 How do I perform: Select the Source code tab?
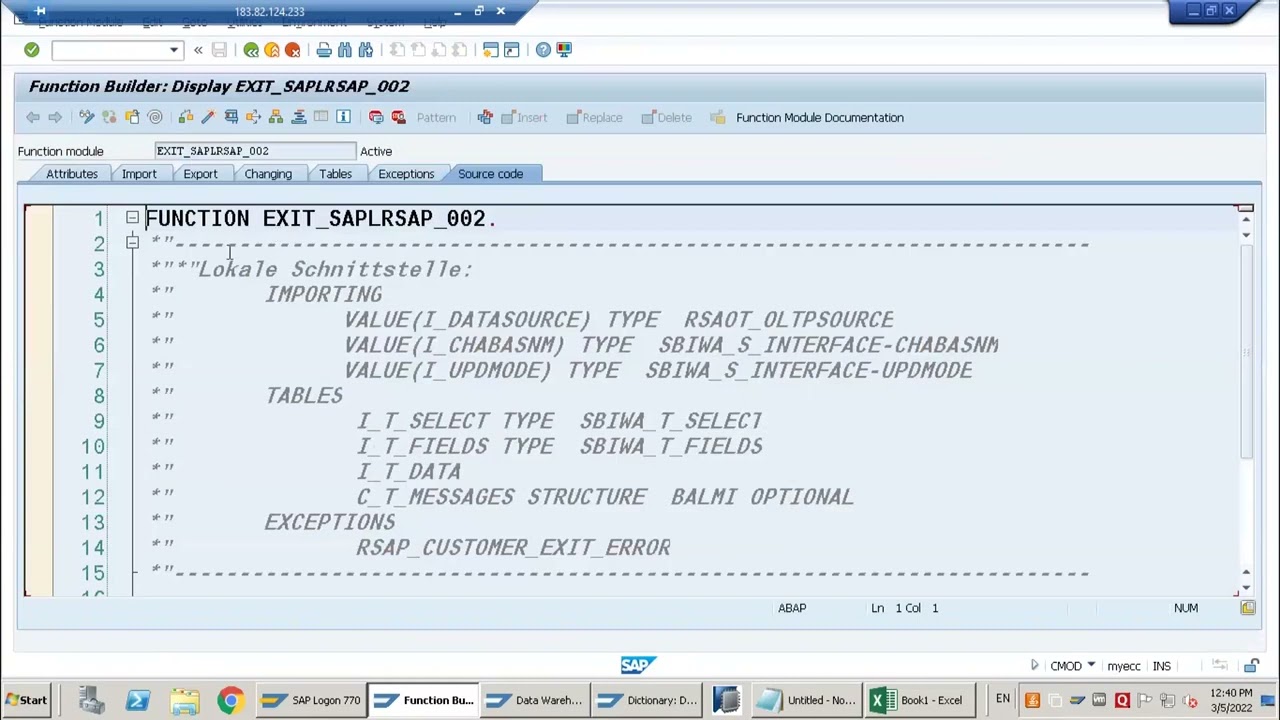490,174
